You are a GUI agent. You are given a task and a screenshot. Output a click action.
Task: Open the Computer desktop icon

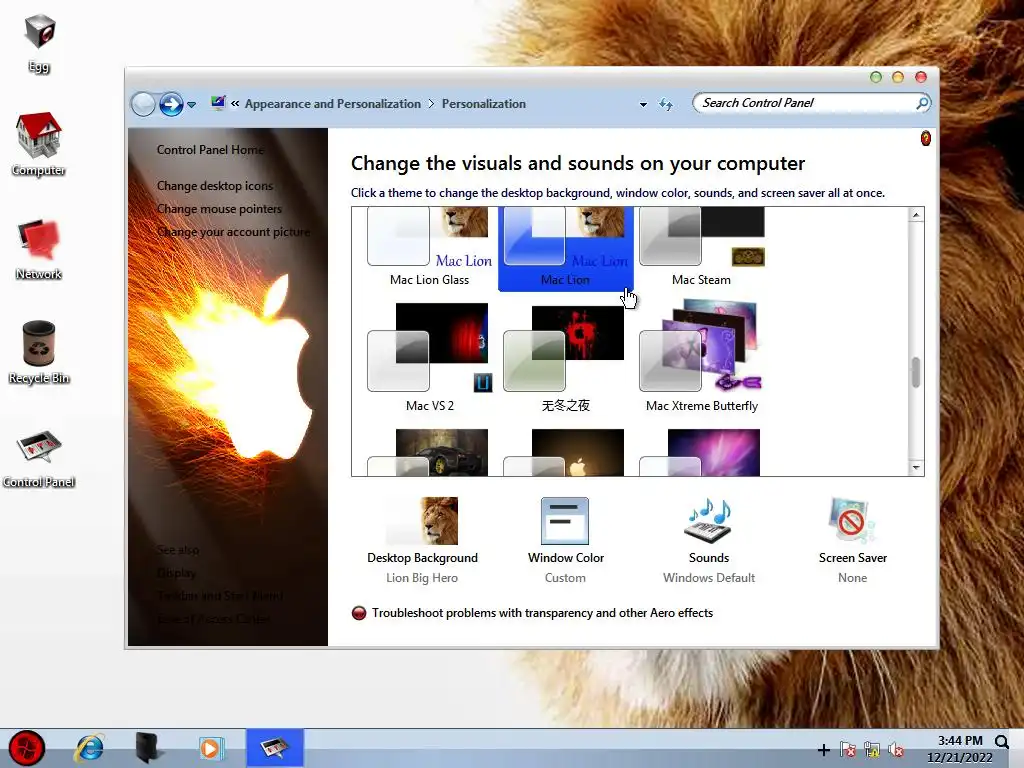pyautogui.click(x=39, y=144)
